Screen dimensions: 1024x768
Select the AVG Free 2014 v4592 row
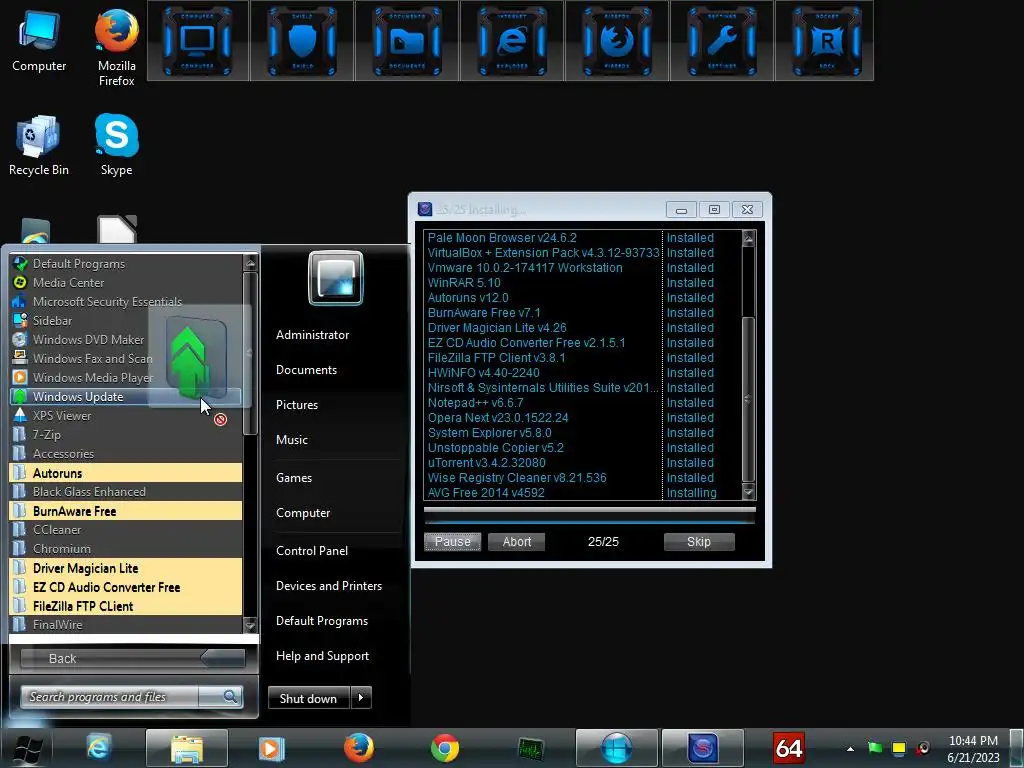point(581,492)
